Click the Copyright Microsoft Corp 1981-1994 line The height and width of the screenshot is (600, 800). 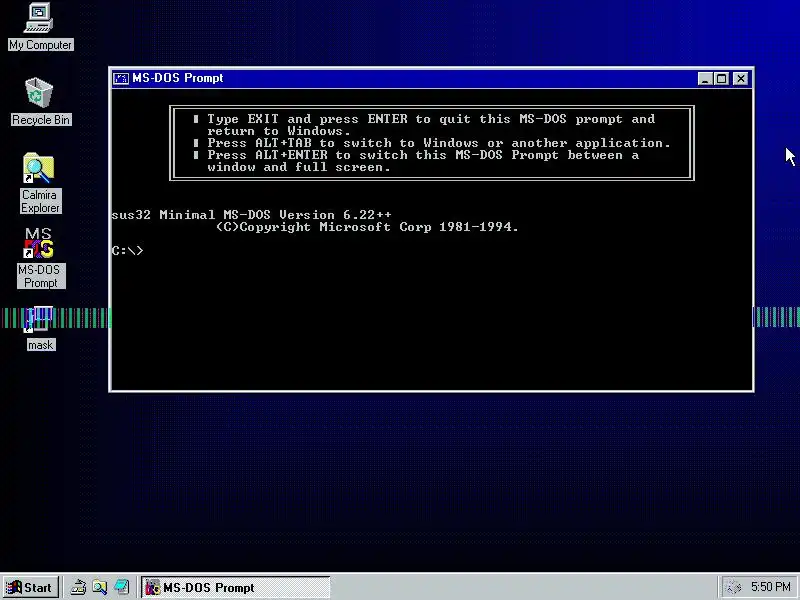(367, 227)
